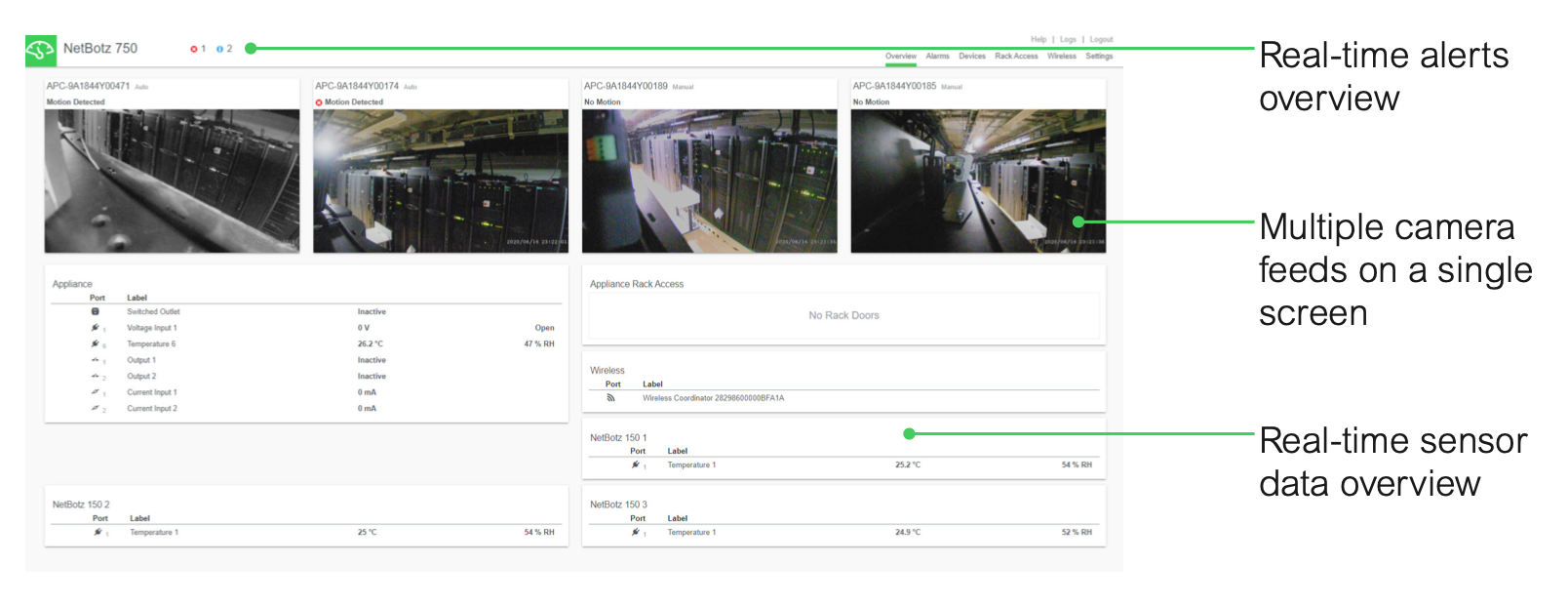Click the Temperature 6 port plug icon
Viewport: 1568px width, 605px height.
tap(95, 343)
